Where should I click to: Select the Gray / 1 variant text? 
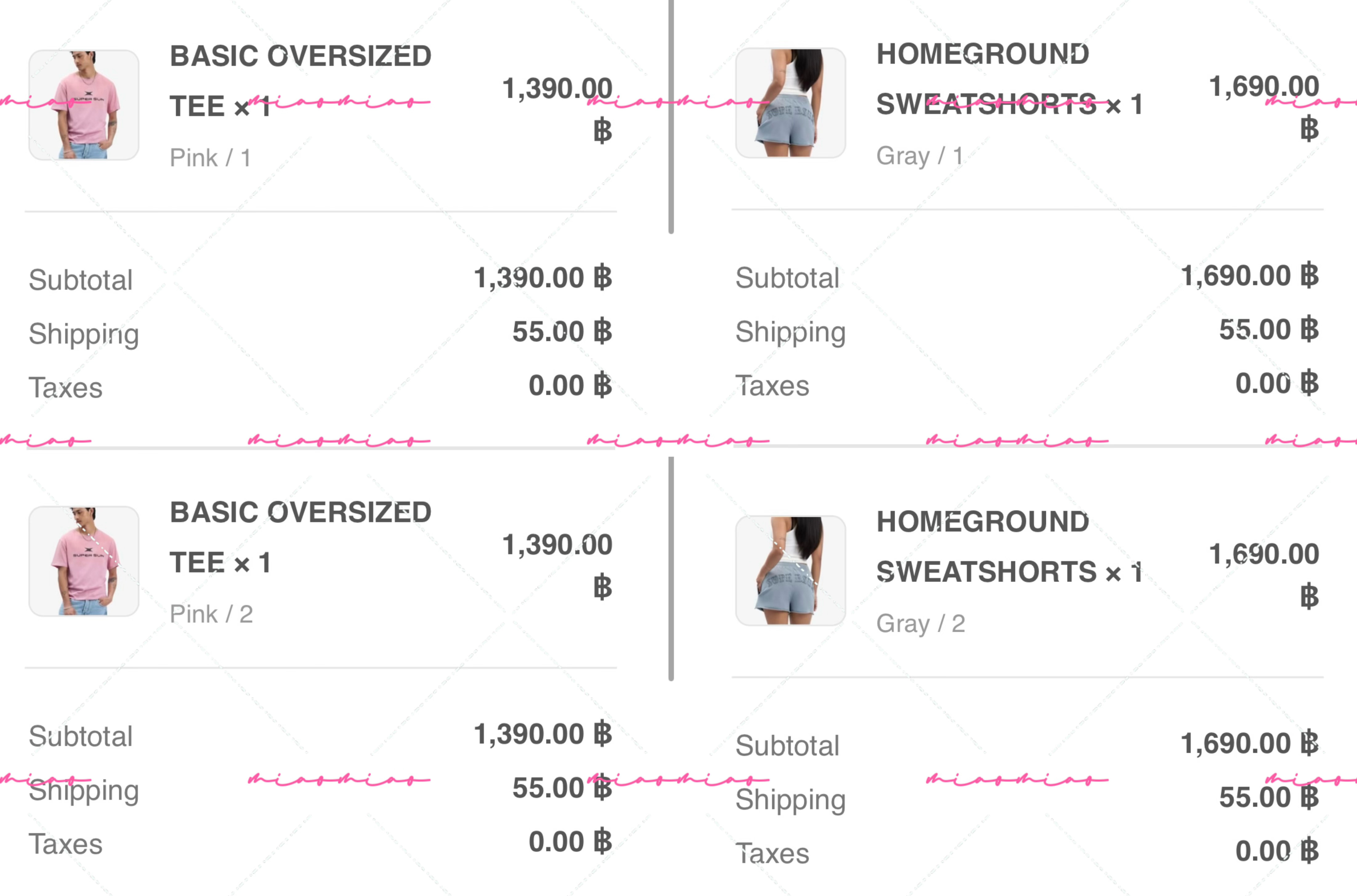(920, 155)
